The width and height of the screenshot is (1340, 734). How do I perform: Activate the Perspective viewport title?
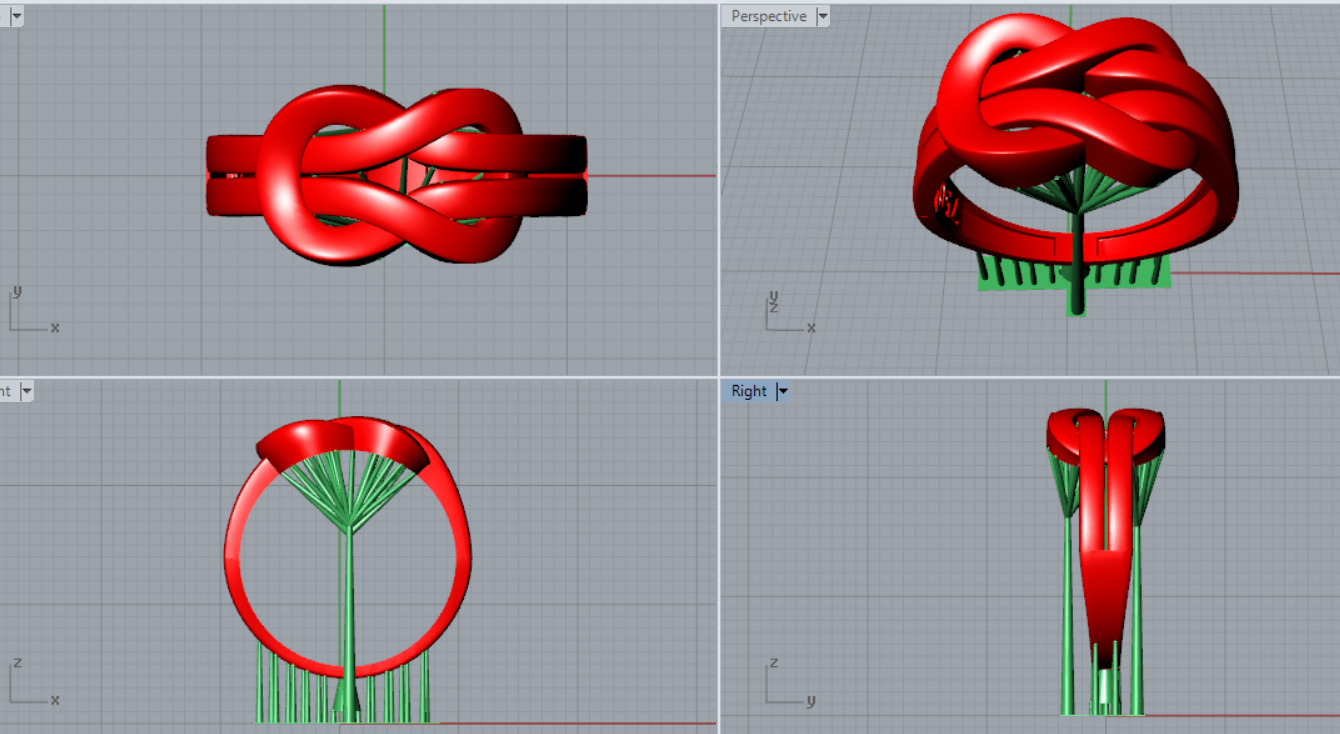click(768, 16)
